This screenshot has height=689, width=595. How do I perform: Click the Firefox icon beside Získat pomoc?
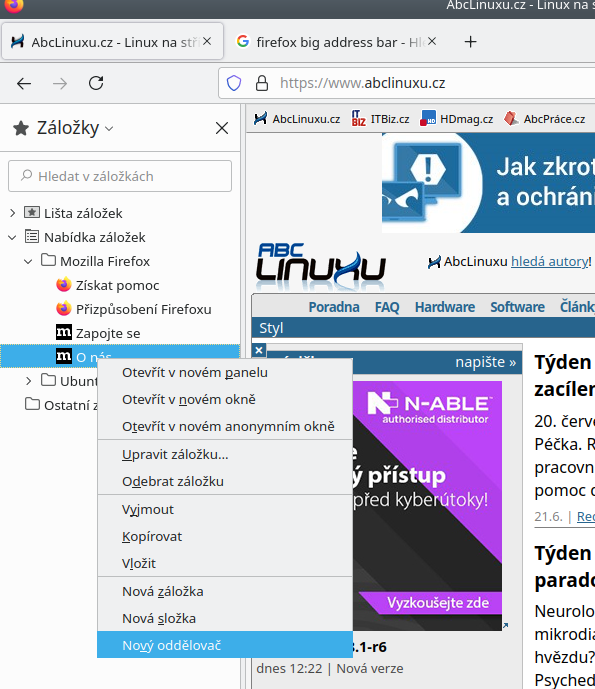[x=64, y=285]
